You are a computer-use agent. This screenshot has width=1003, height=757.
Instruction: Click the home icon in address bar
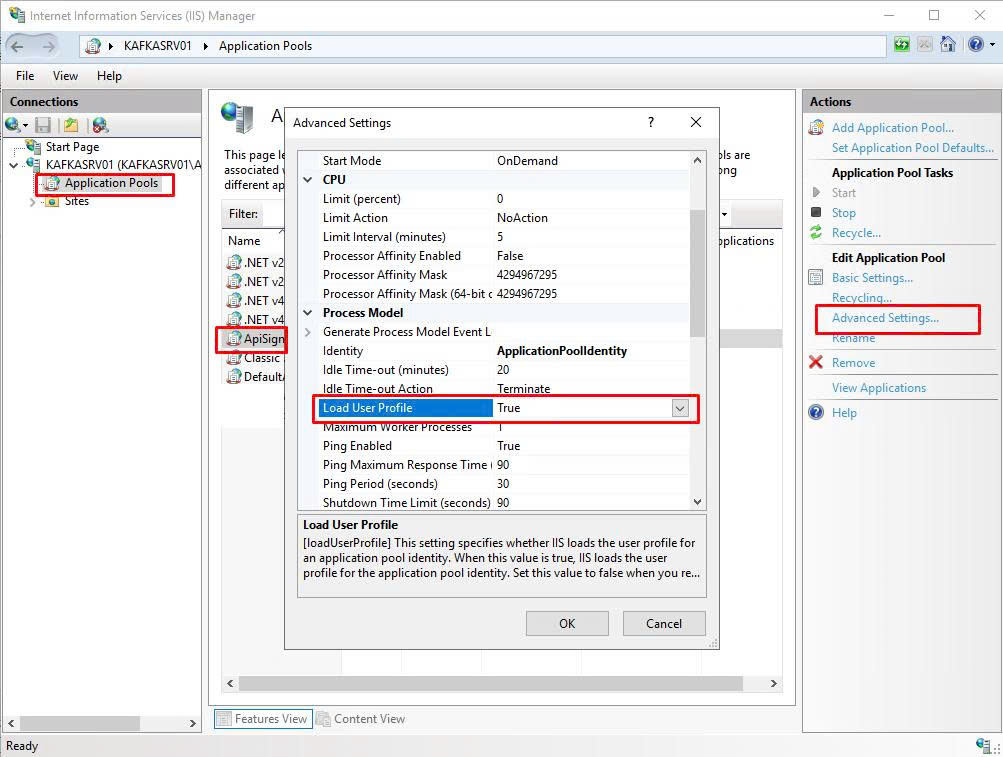(948, 45)
